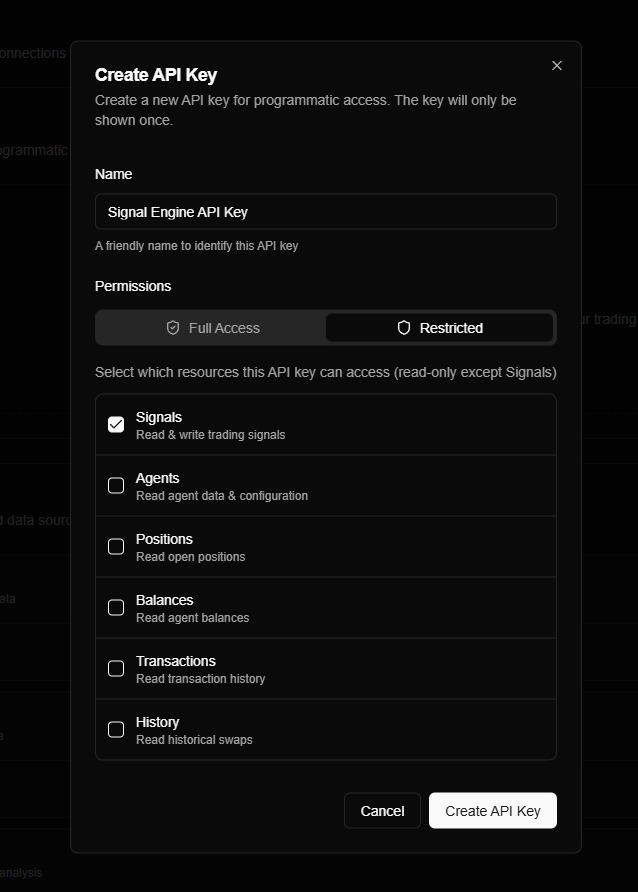The image size is (638, 892).
Task: Close the Create API Key dialog
Action: point(557,66)
